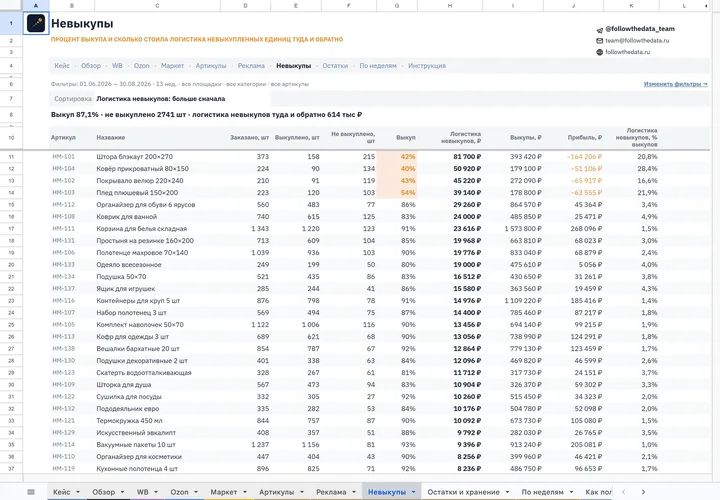Click the envelope icon beside team@followthedata.ru
The height and width of the screenshot is (500, 720).
coord(600,41)
